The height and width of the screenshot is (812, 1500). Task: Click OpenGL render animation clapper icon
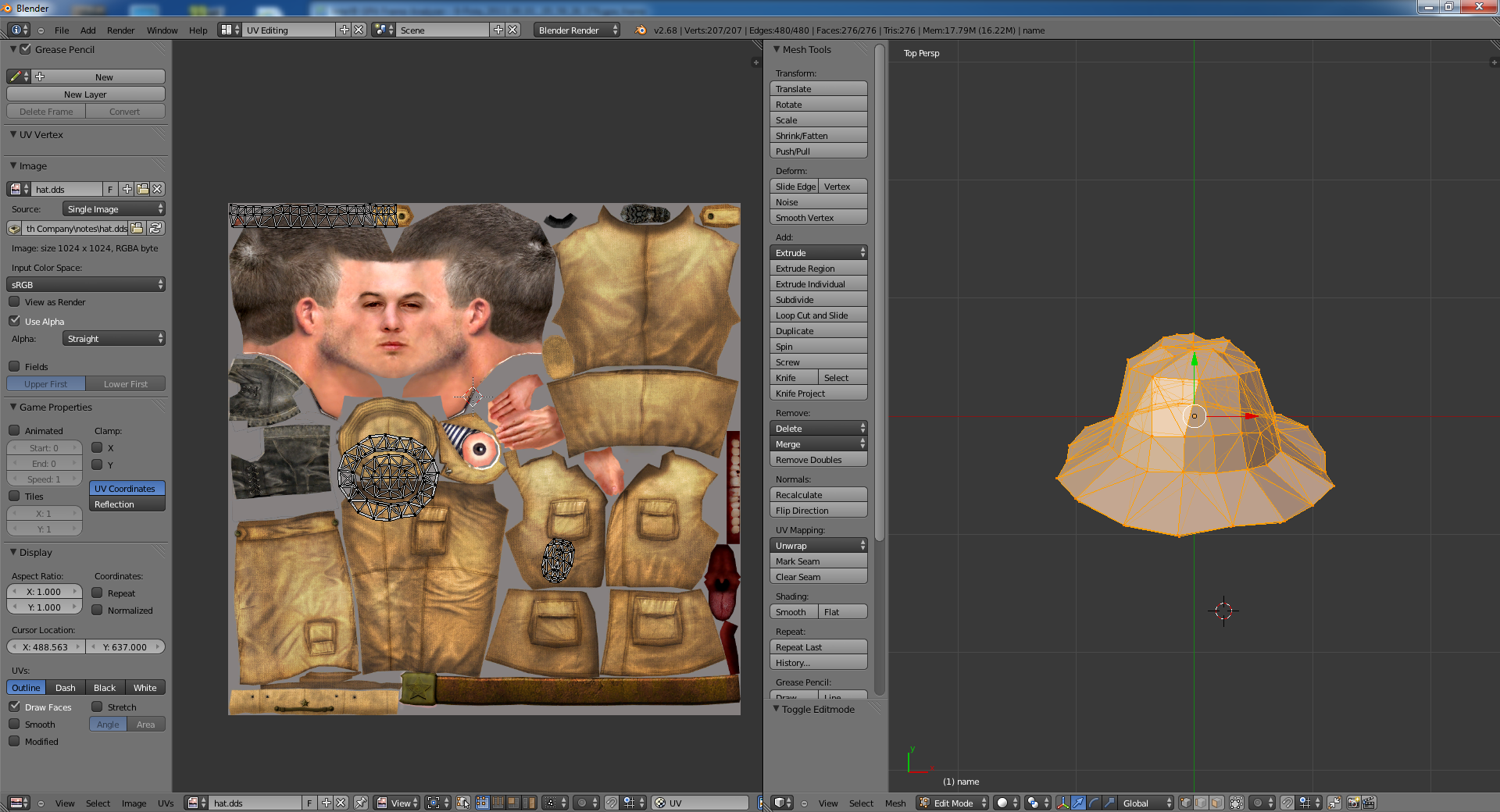tap(1369, 803)
